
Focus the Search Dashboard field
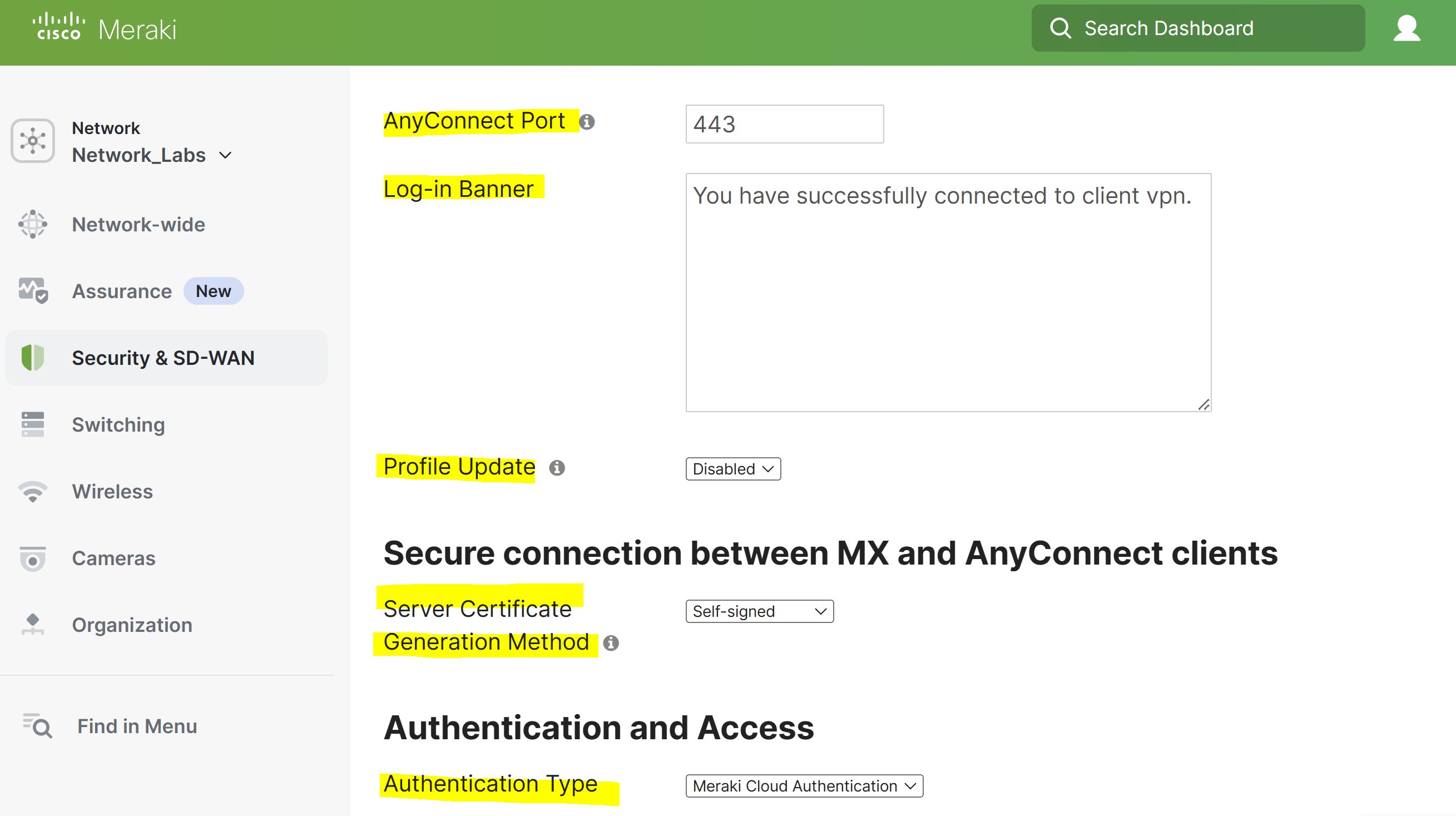(1198, 28)
